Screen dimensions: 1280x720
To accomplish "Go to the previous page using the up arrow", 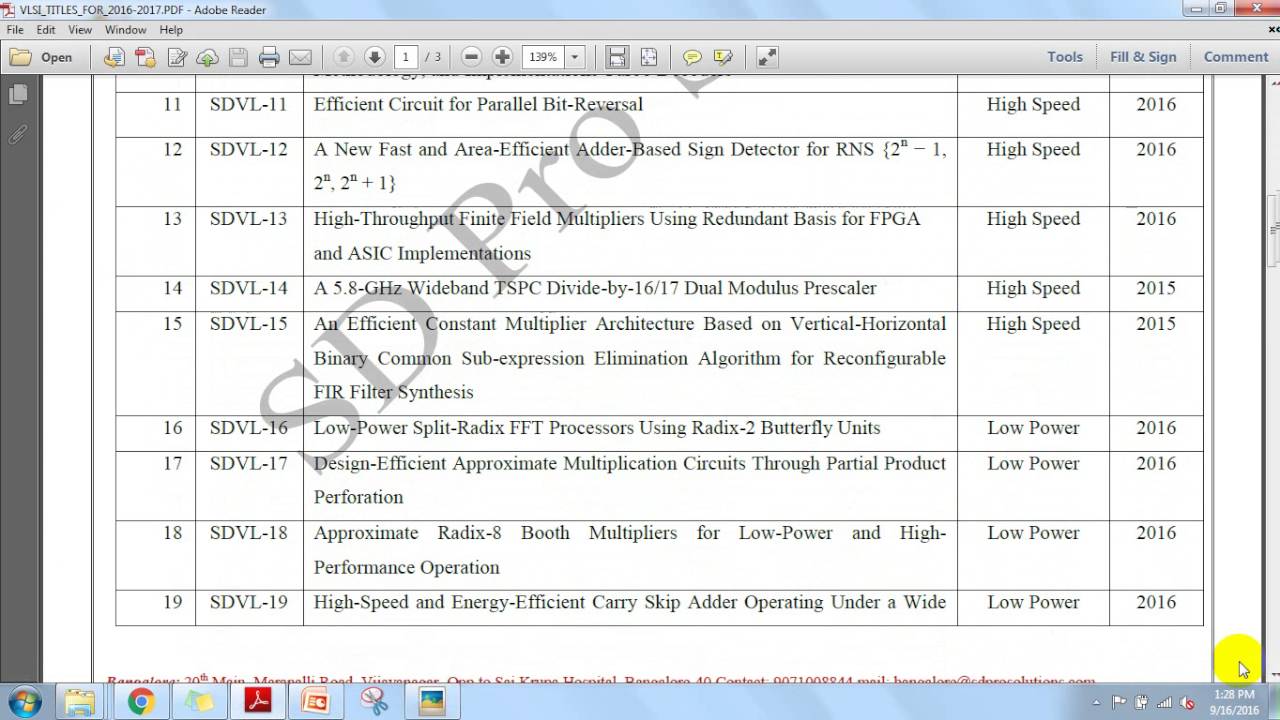I will pos(343,57).
